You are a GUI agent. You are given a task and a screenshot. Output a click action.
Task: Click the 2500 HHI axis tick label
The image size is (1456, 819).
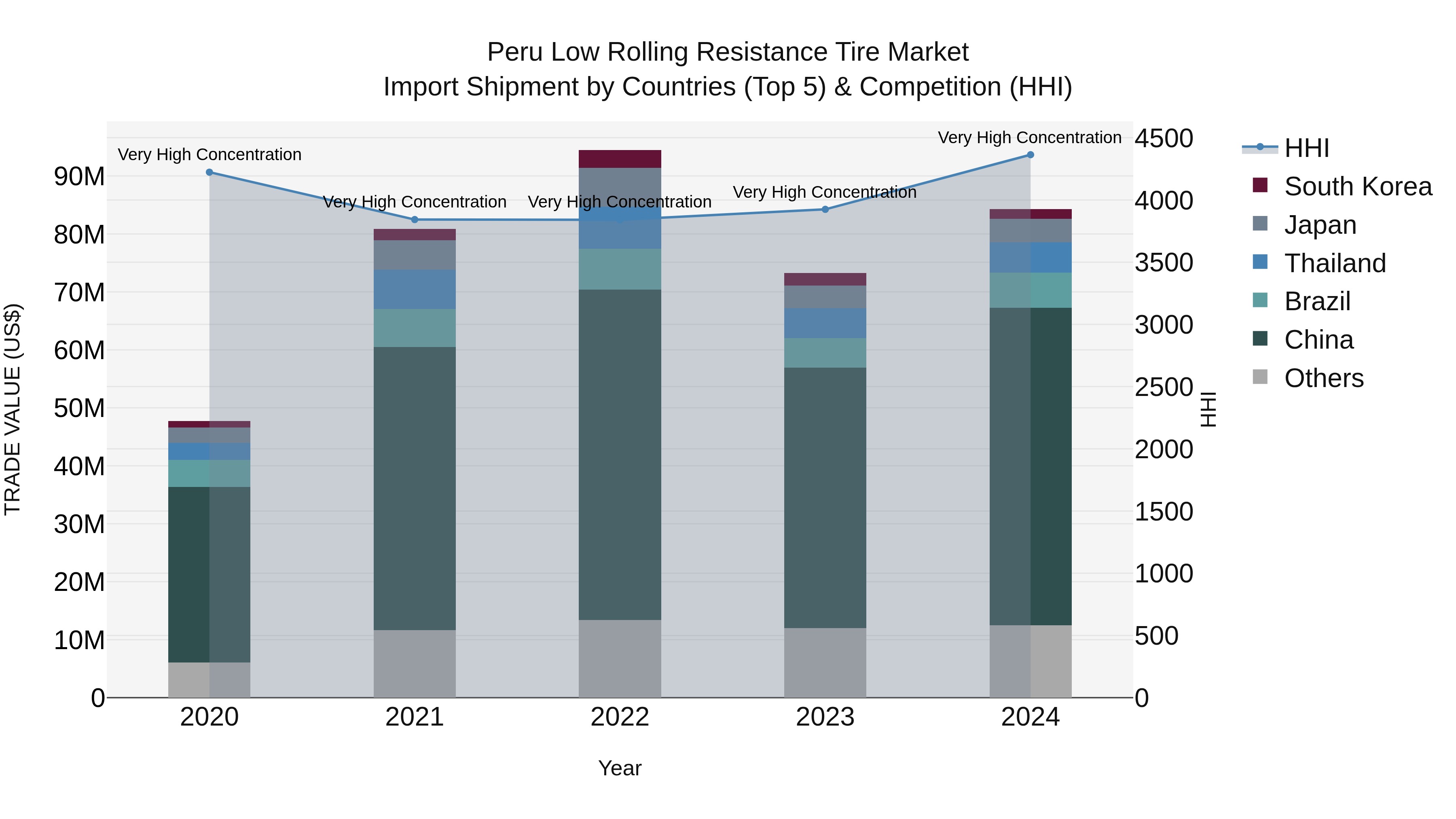point(1164,387)
